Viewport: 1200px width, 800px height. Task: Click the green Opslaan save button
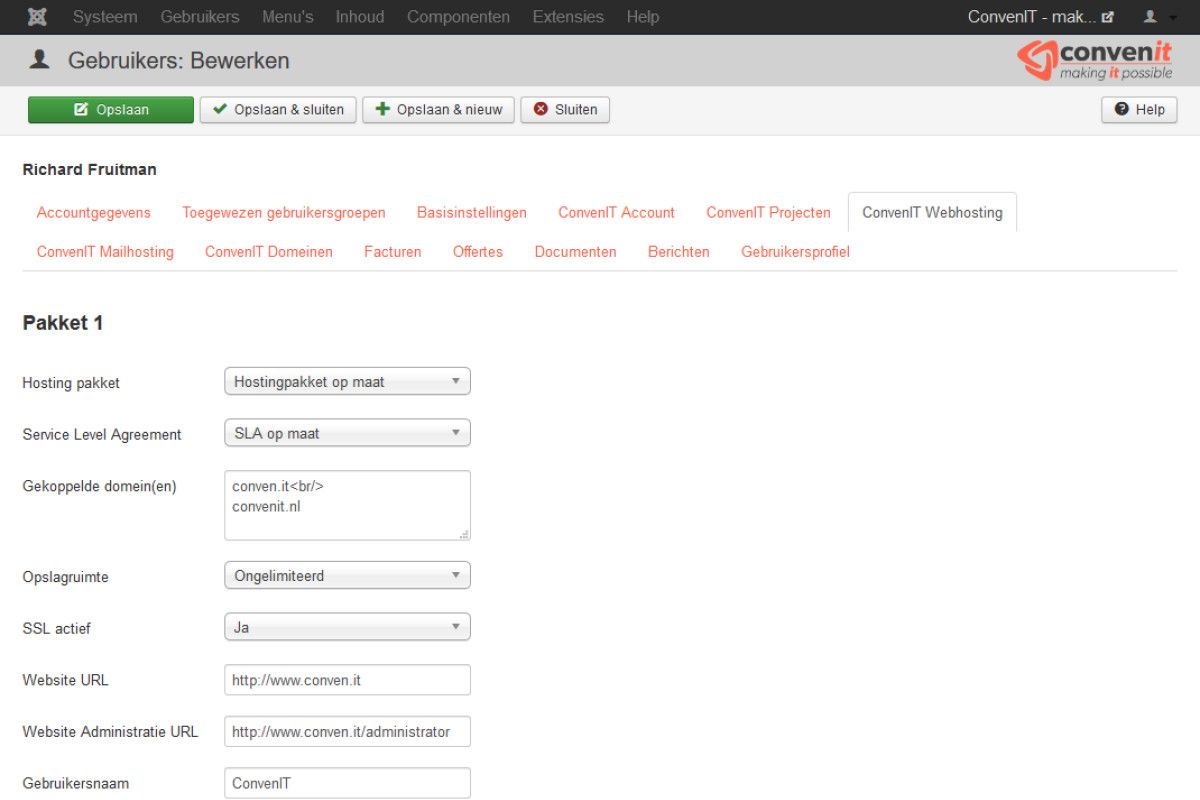pos(111,110)
